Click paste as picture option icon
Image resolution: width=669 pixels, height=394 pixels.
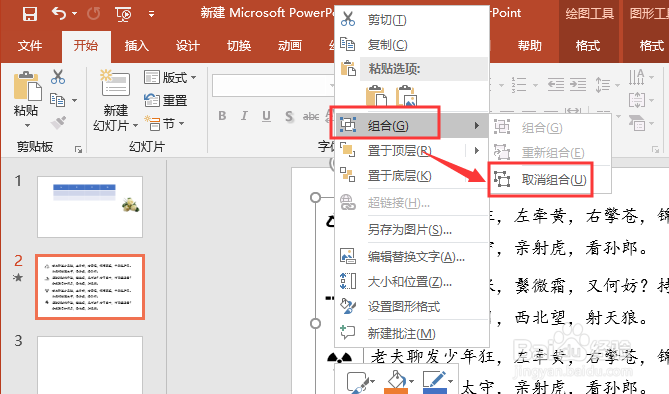[406, 96]
